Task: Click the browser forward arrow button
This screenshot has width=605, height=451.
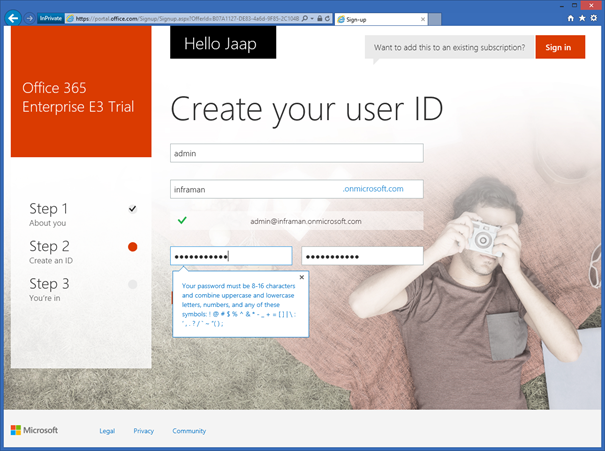Action: click(x=29, y=18)
